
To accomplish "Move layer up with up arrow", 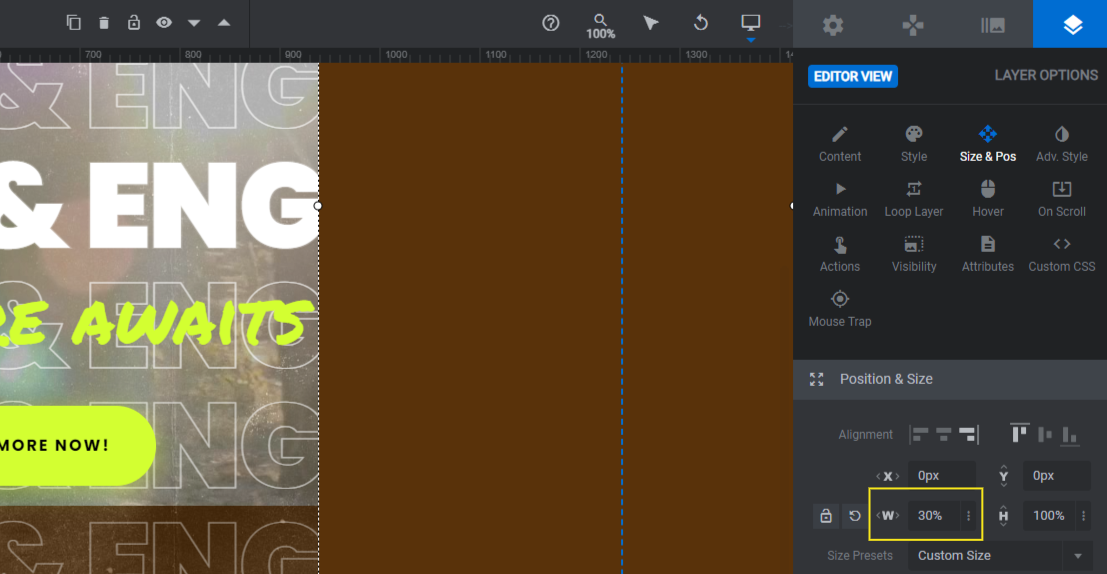I will (224, 23).
